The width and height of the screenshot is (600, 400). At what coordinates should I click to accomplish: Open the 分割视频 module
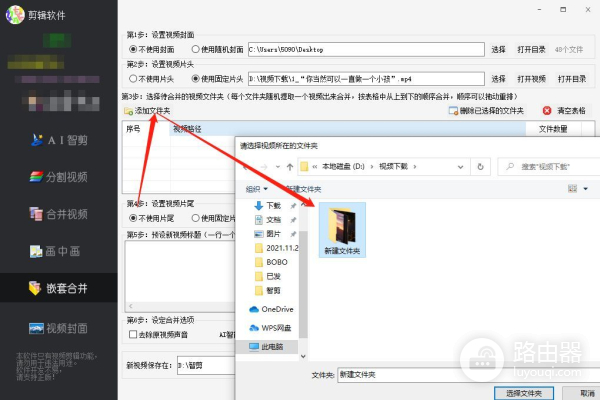(x=59, y=177)
